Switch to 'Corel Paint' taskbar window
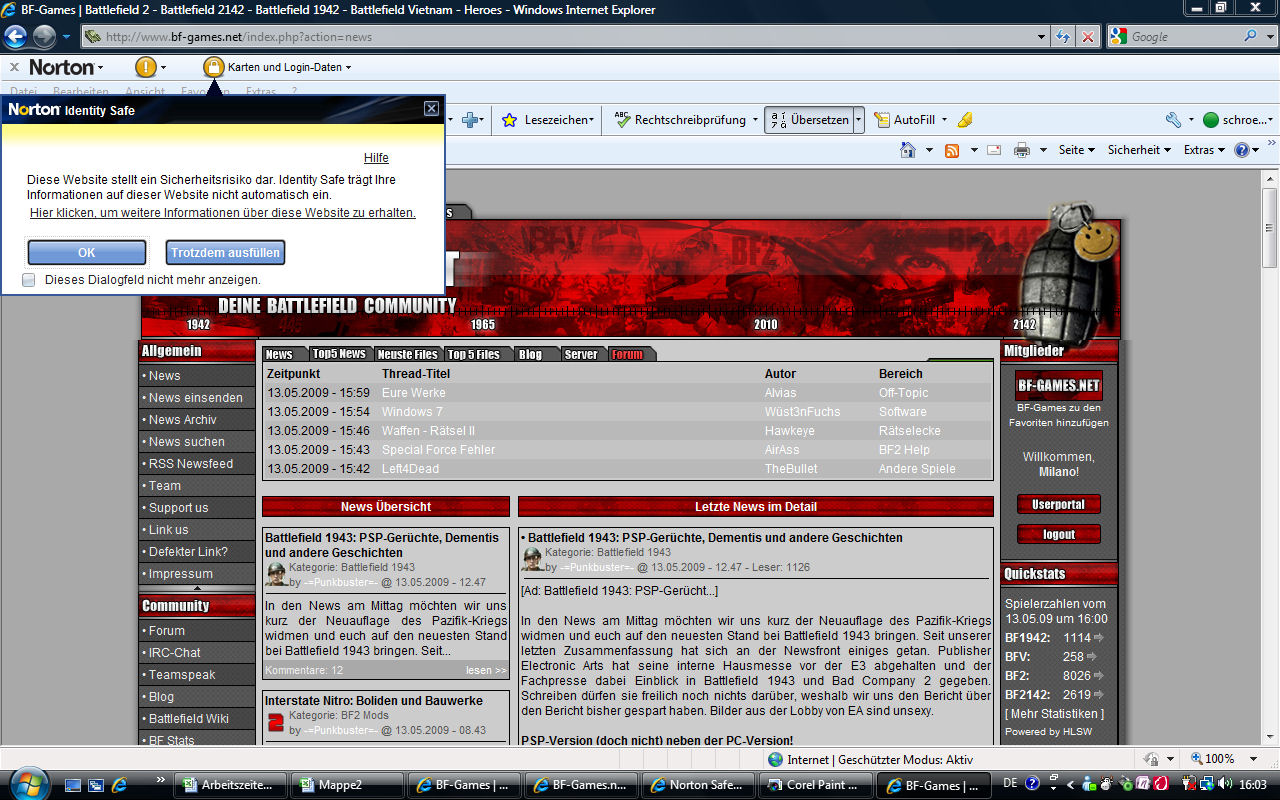Screen dimensions: 1280x800 (816, 785)
